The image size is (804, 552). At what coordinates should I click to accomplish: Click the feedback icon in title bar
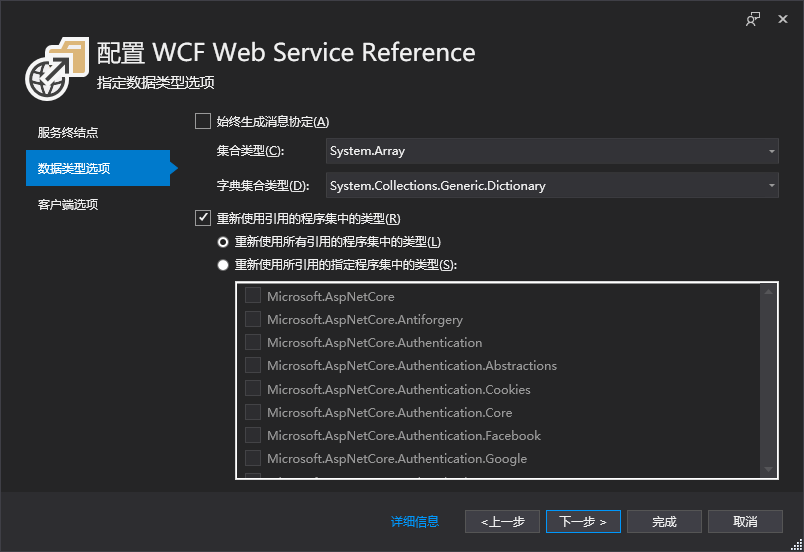coord(753,19)
